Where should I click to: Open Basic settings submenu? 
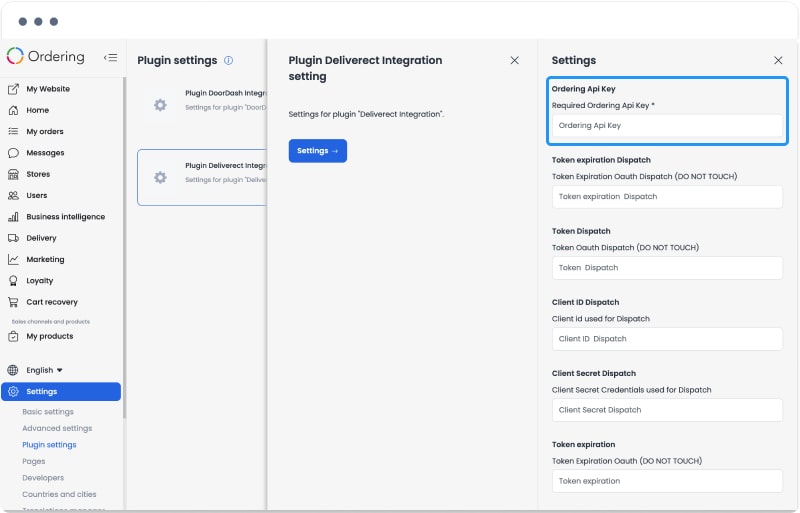coord(48,412)
